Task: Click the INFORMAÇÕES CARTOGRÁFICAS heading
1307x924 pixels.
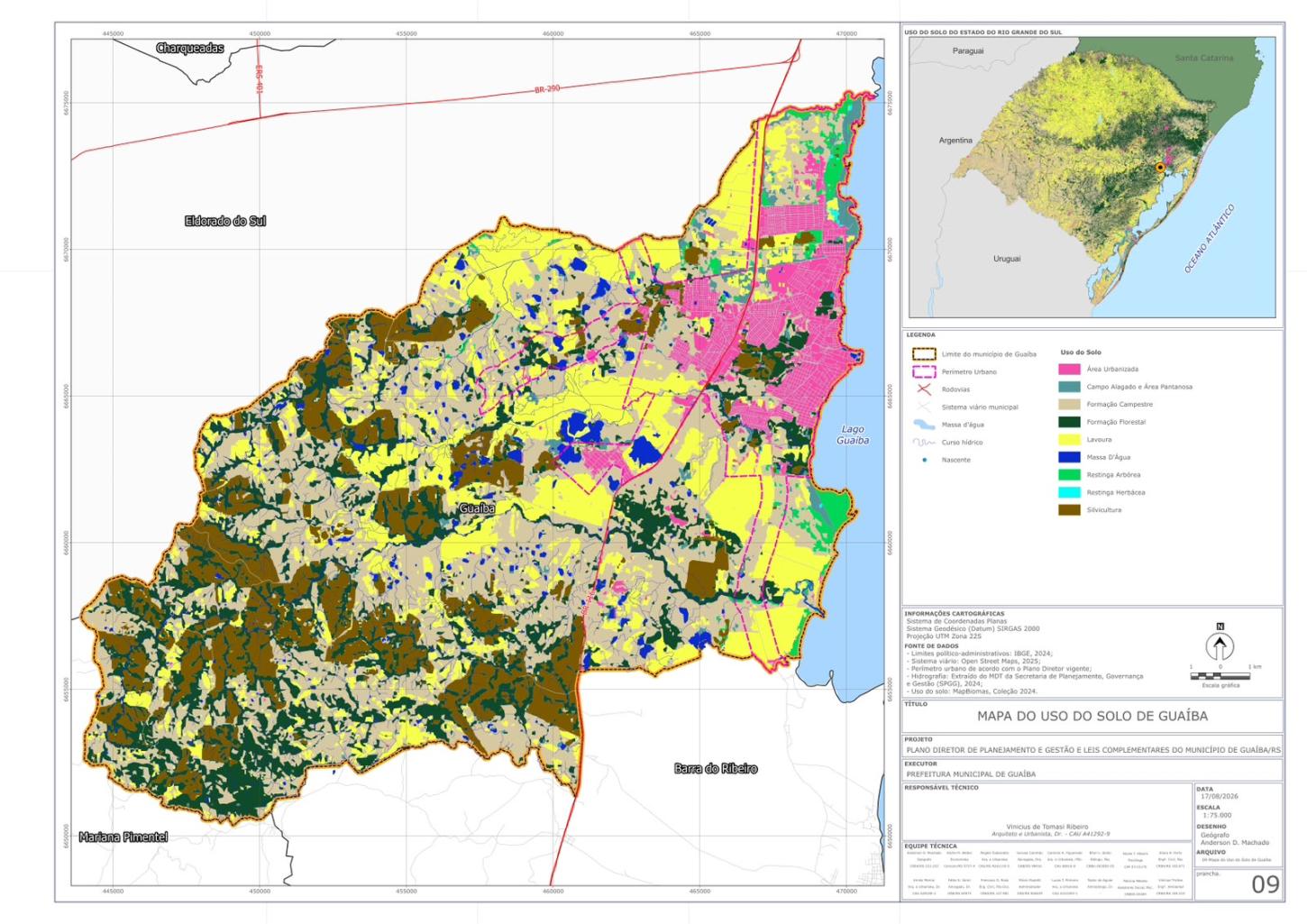Action: [x=954, y=614]
